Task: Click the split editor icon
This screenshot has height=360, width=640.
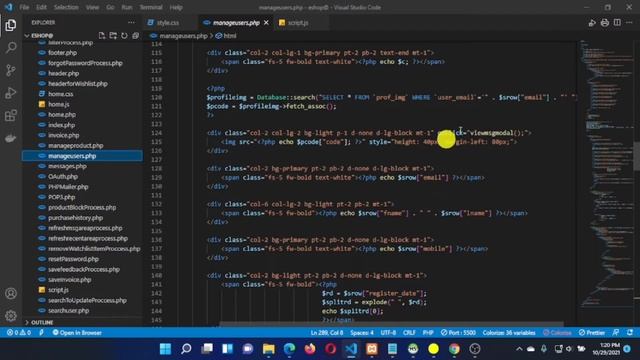Action: (617, 22)
